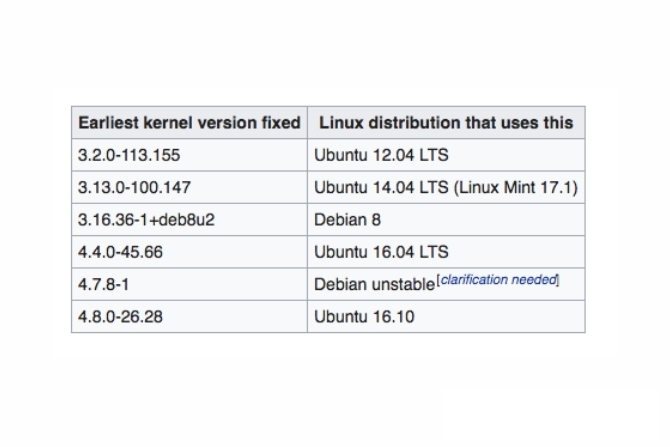Click the 3.13.0-100.147 version cell
Viewport: 670px width, 447px height.
pyautogui.click(x=189, y=187)
